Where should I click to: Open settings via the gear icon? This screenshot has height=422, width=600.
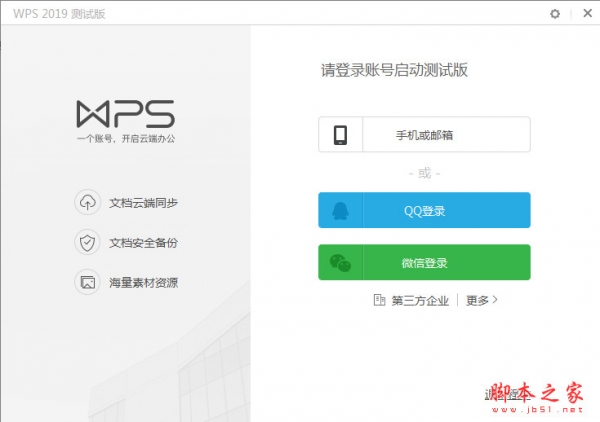coord(555,13)
